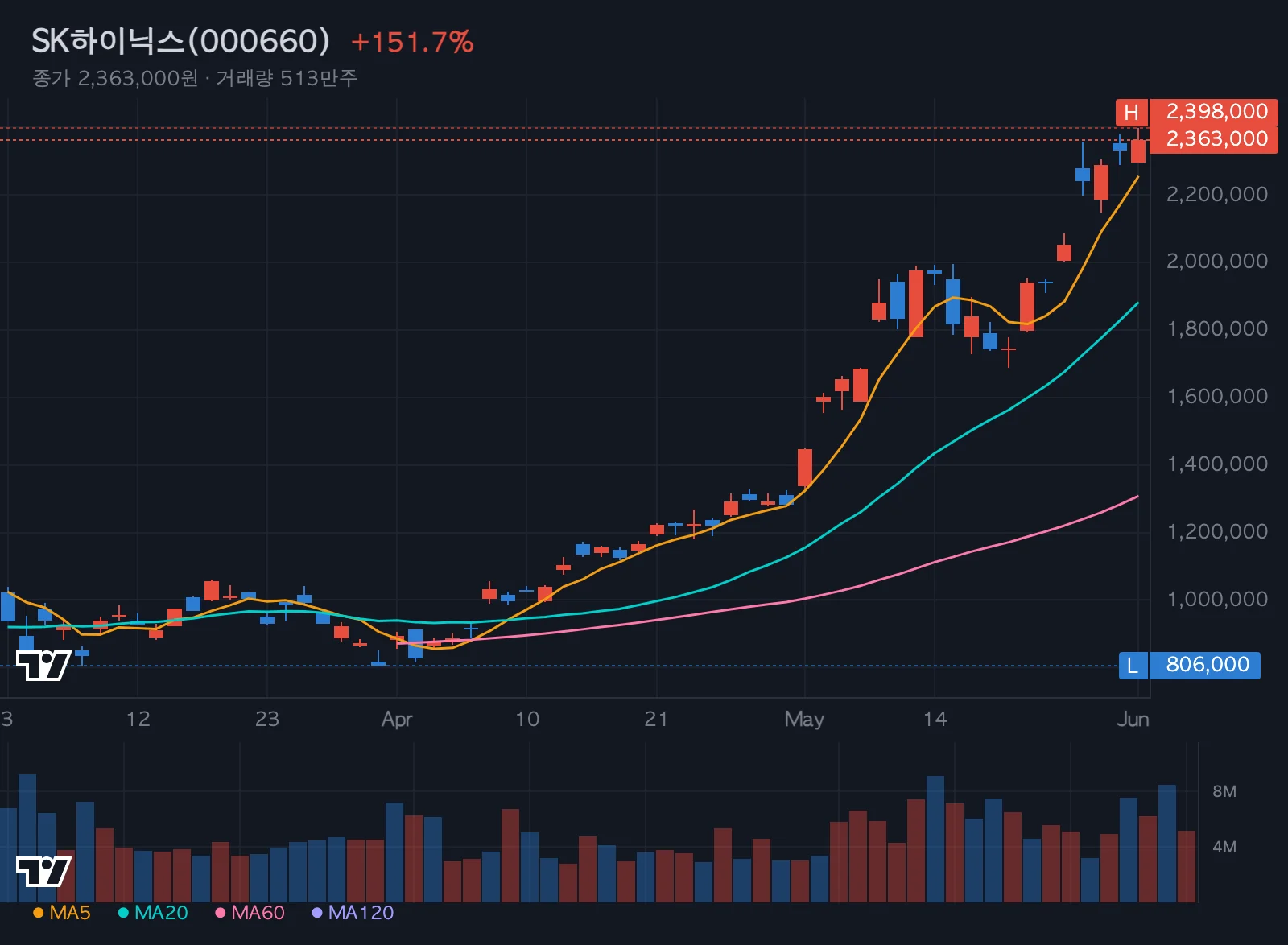
Task: Click the 8M volume axis label
Action: coord(1224,791)
